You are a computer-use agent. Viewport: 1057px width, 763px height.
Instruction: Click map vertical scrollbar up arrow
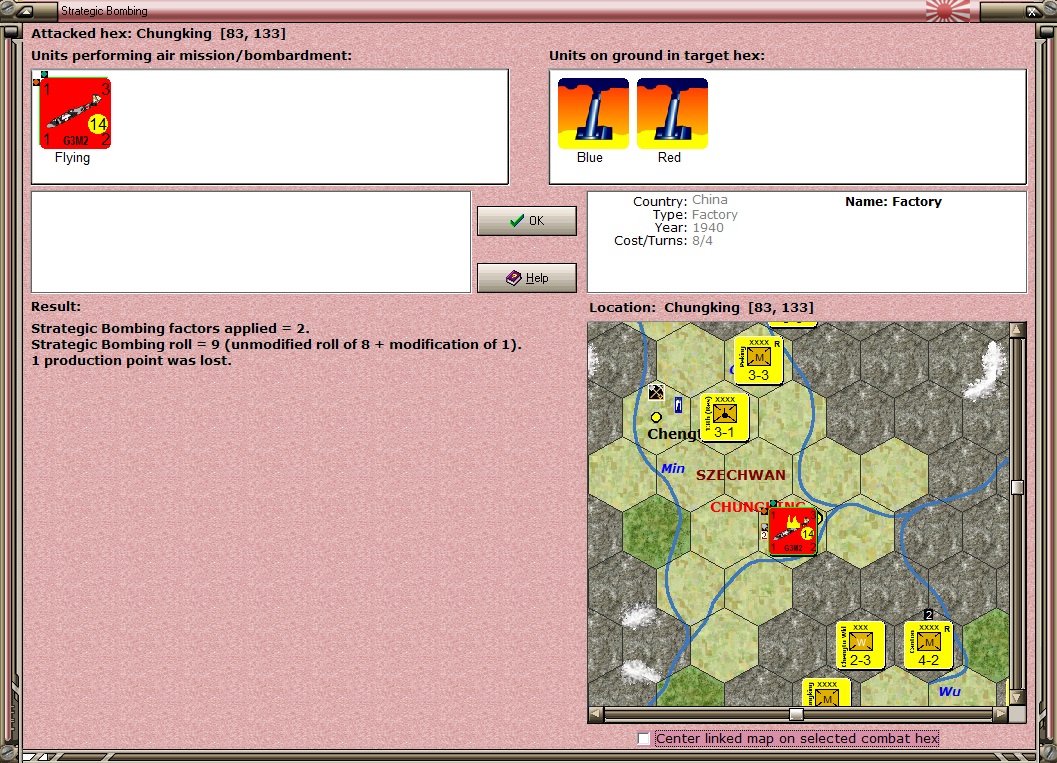pyautogui.click(x=1017, y=330)
